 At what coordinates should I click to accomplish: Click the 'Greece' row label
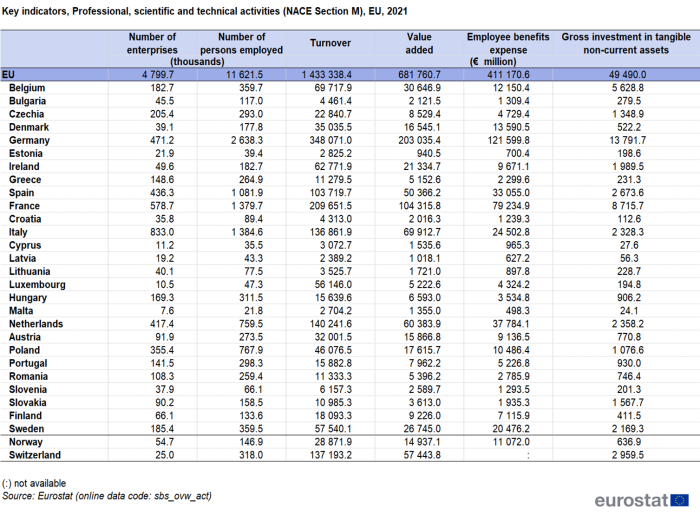click(25, 180)
